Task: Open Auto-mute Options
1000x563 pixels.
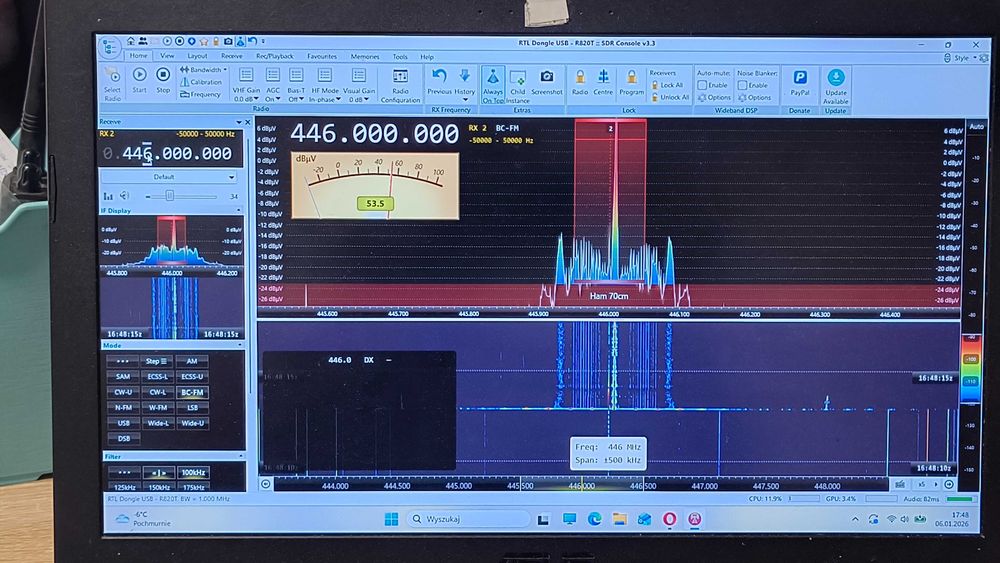Action: coord(714,98)
